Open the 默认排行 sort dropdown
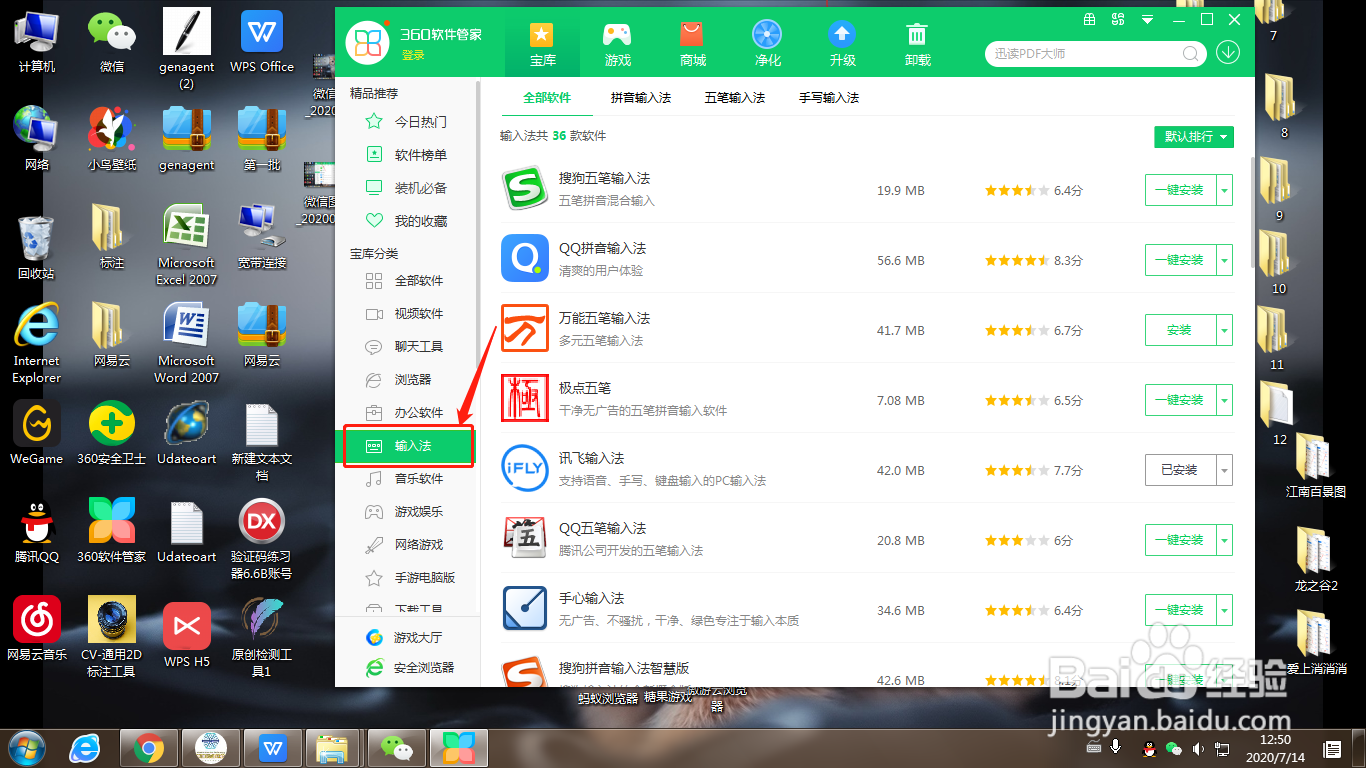1366x768 pixels. tap(1194, 137)
